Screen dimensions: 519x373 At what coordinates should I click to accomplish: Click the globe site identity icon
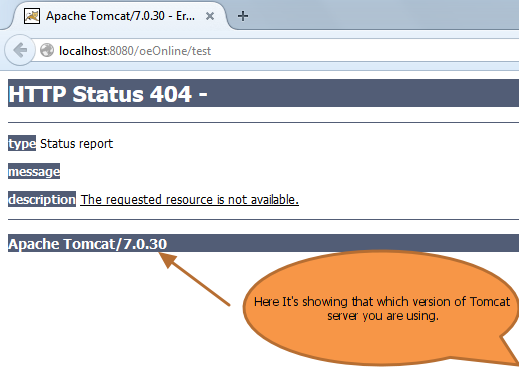[x=47, y=51]
